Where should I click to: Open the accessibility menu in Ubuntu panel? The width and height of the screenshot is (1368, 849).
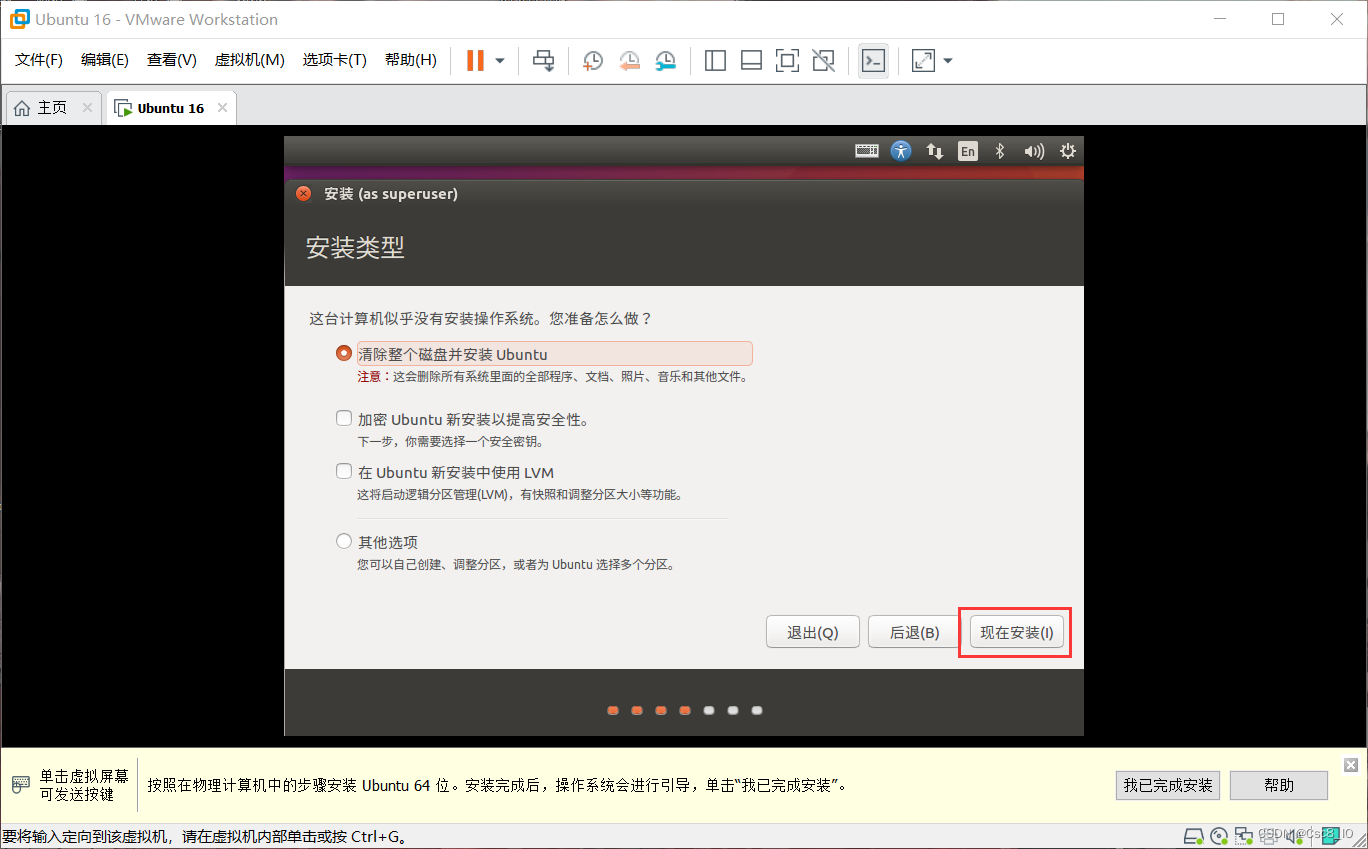coord(901,151)
